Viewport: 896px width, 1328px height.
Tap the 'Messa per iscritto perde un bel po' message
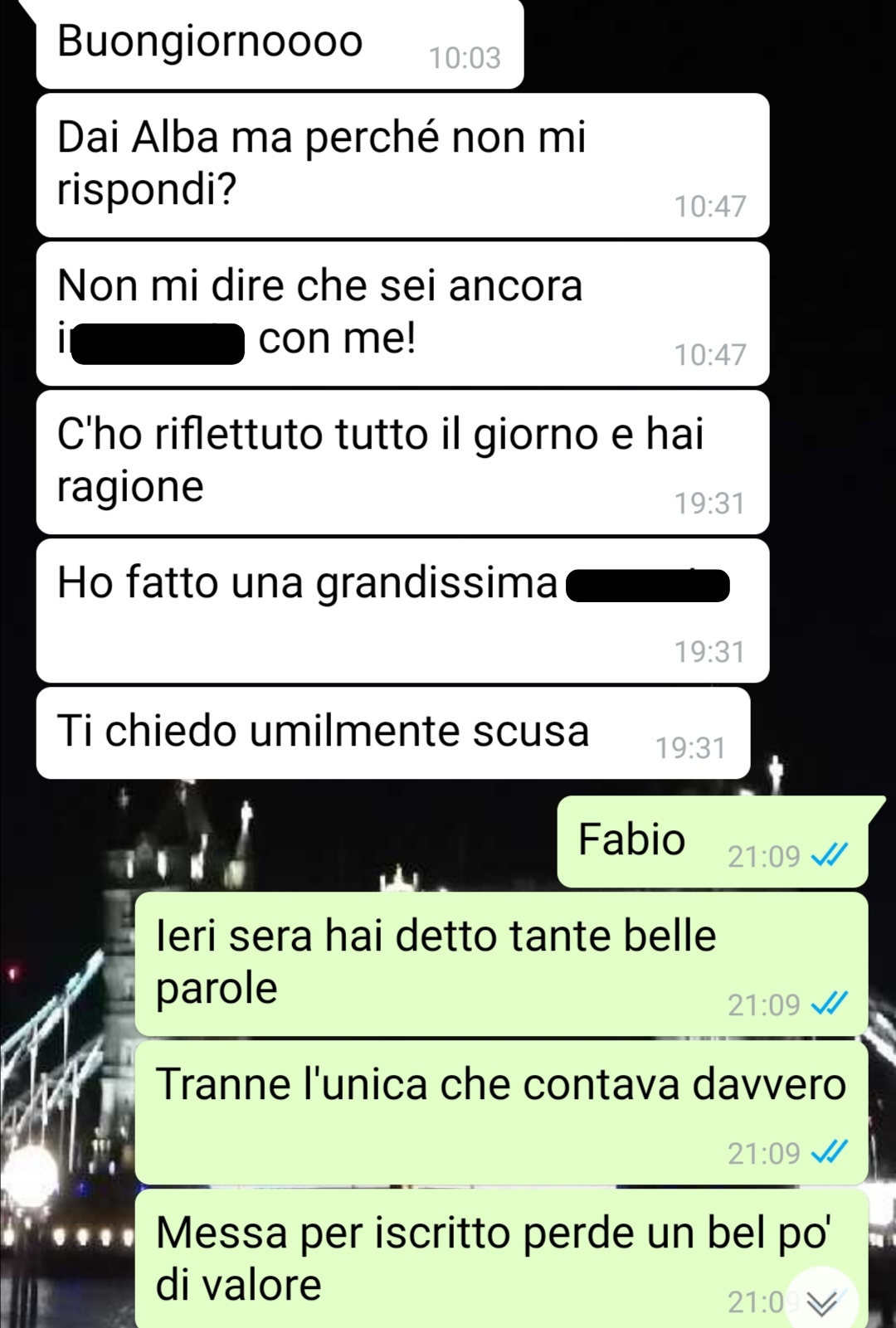point(501,1258)
